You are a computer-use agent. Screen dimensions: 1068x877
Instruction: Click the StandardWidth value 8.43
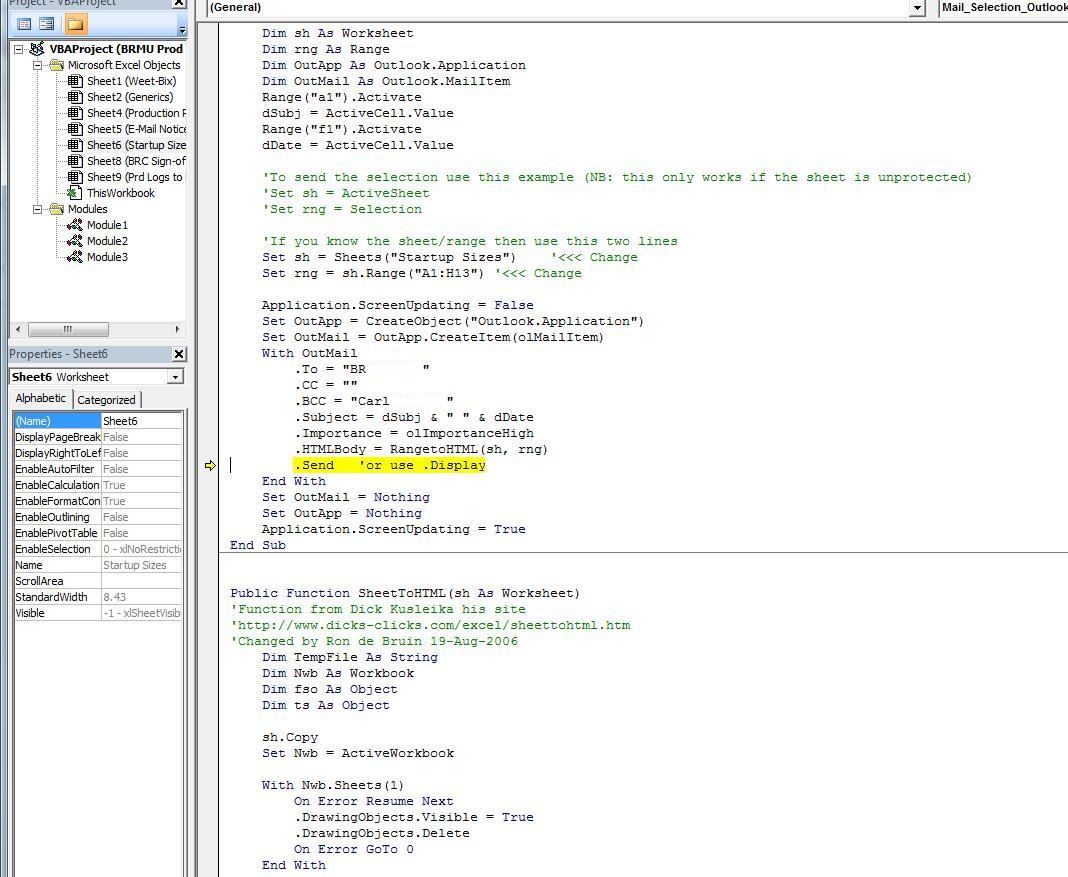pos(142,597)
